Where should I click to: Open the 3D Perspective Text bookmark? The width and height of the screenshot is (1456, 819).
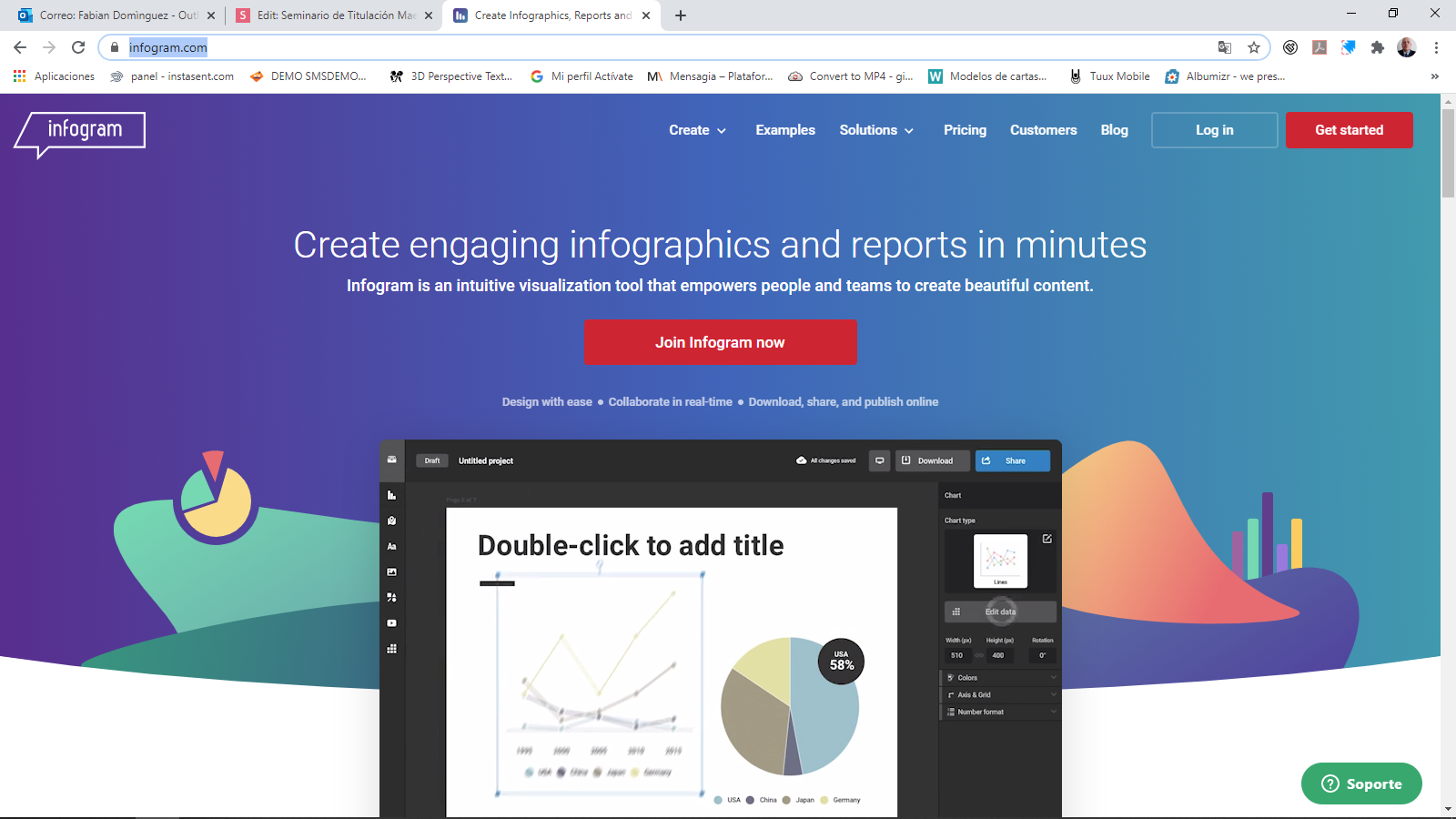tap(451, 76)
